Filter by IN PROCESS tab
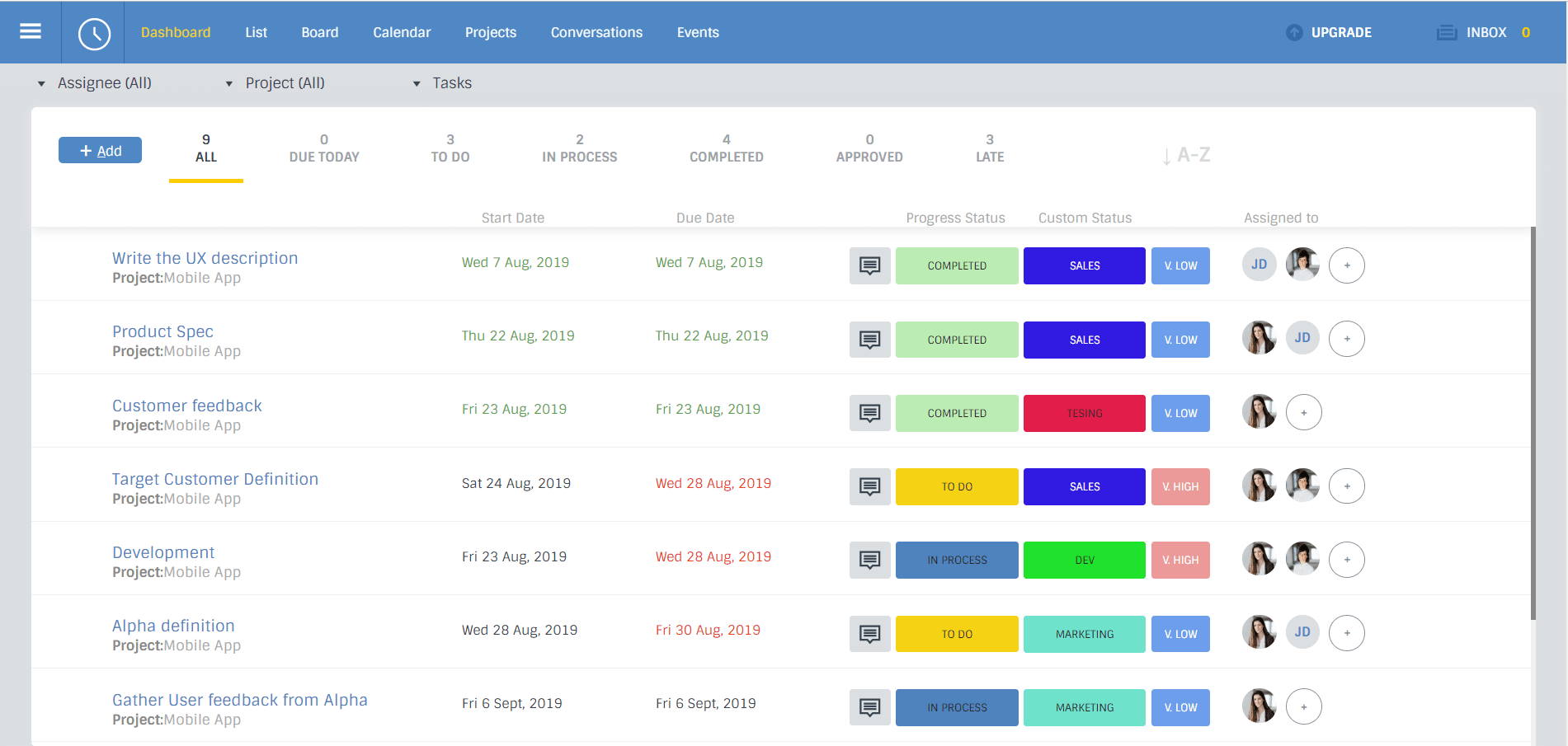Screen dimensions: 1568x746 pyautogui.click(x=580, y=149)
